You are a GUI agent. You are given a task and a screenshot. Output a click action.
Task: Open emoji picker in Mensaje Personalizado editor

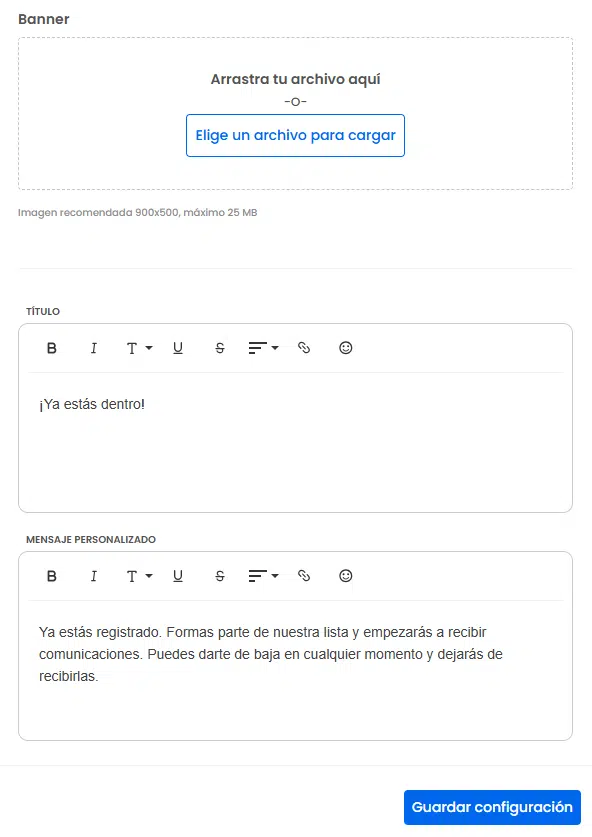pyautogui.click(x=345, y=576)
